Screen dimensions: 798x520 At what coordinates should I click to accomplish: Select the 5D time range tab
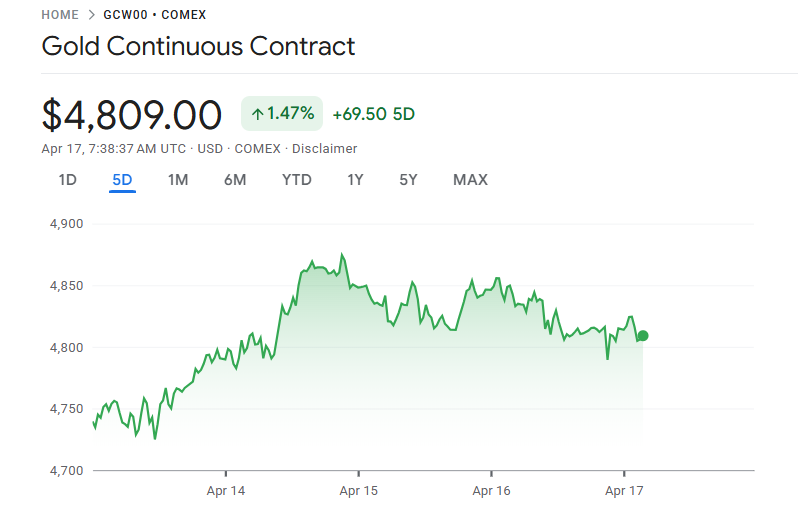[122, 180]
